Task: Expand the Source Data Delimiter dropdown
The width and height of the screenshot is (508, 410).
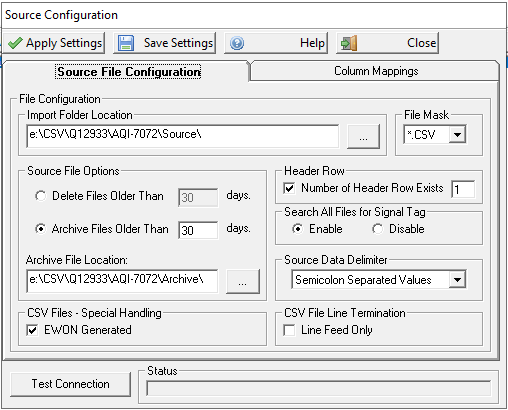Action: pyautogui.click(x=457, y=280)
